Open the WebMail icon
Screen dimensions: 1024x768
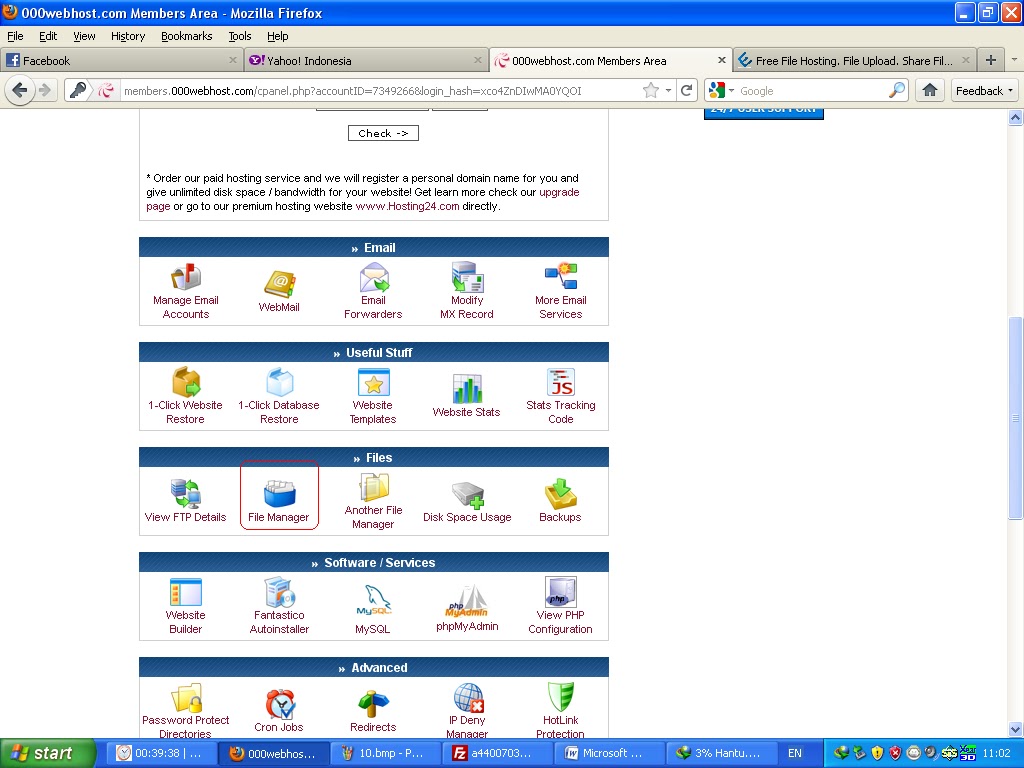280,283
